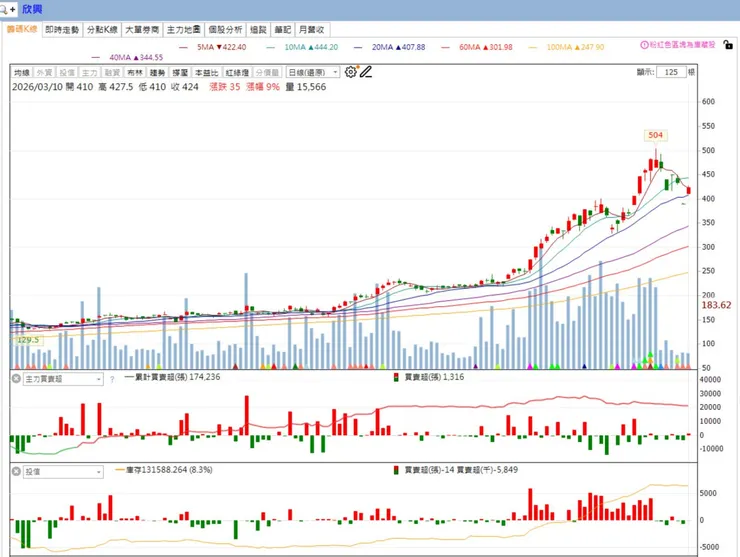Open the chart settings gear icon
The image size is (740, 557).
click(x=351, y=72)
